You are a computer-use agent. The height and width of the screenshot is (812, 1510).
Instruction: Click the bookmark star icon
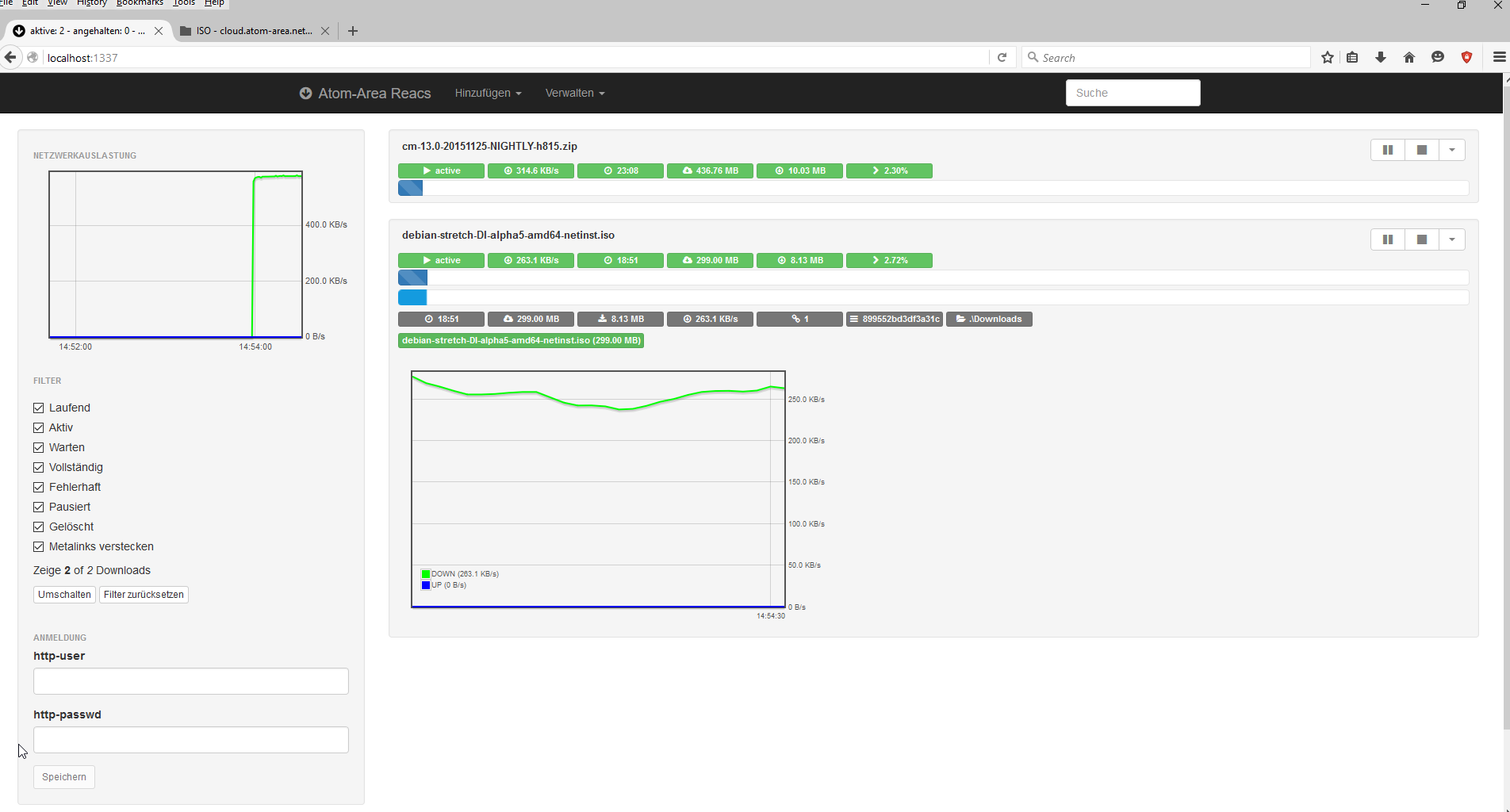click(x=1327, y=58)
